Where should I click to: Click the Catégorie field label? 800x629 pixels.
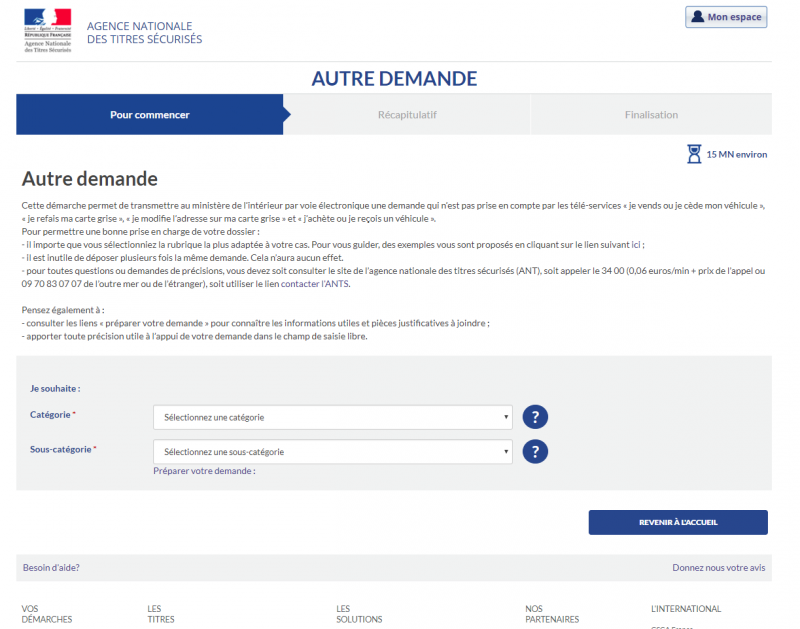point(53,415)
